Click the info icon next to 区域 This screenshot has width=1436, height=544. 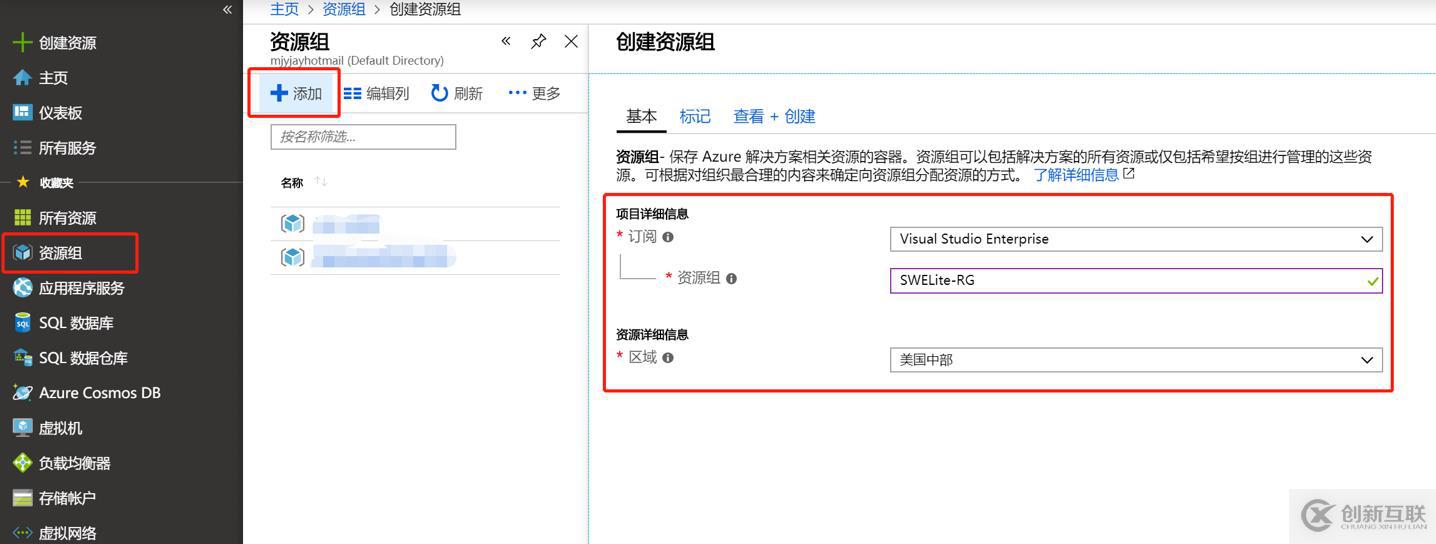(x=668, y=357)
